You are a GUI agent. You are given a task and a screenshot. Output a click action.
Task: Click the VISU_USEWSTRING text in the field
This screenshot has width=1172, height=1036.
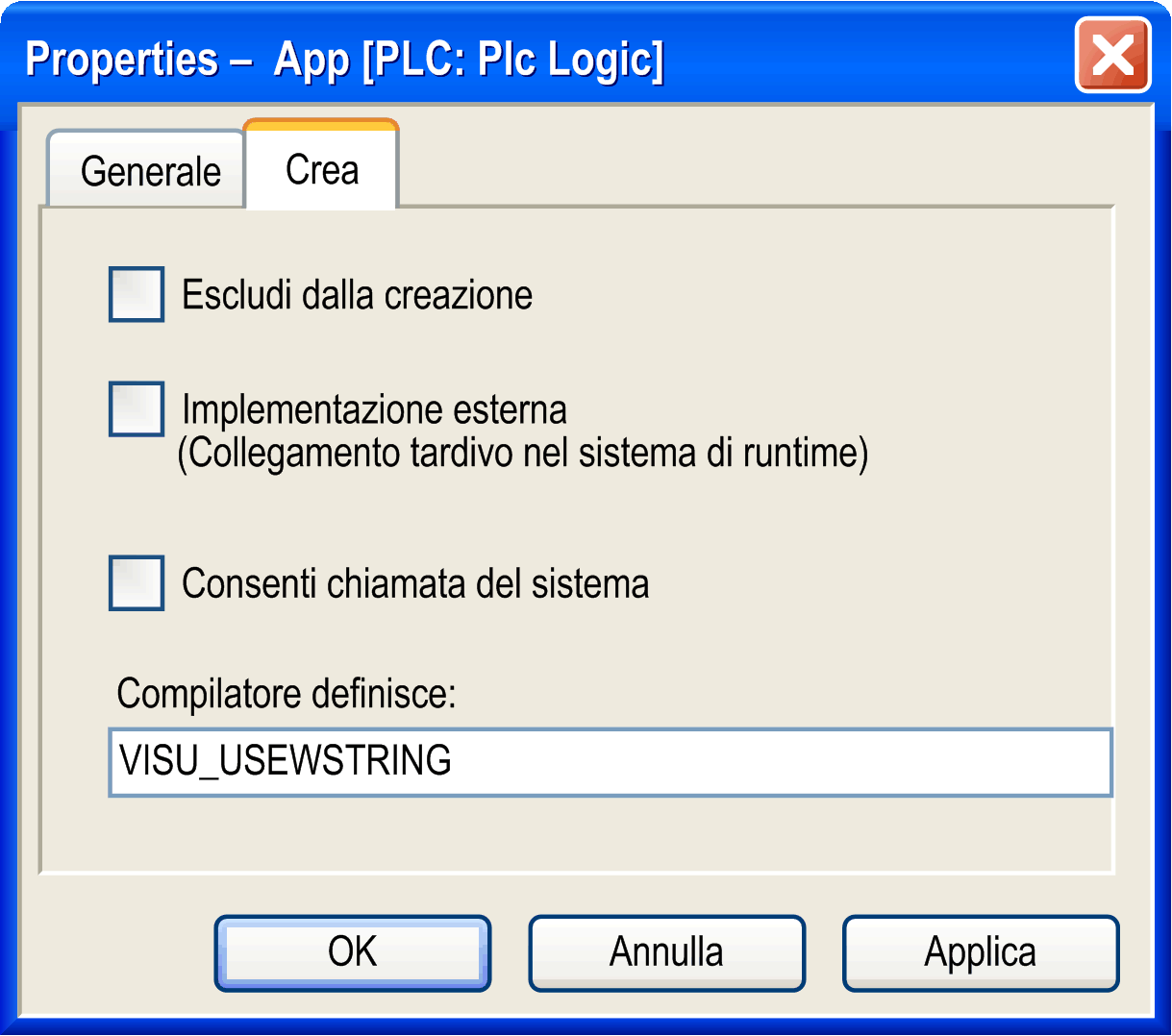pos(285,761)
